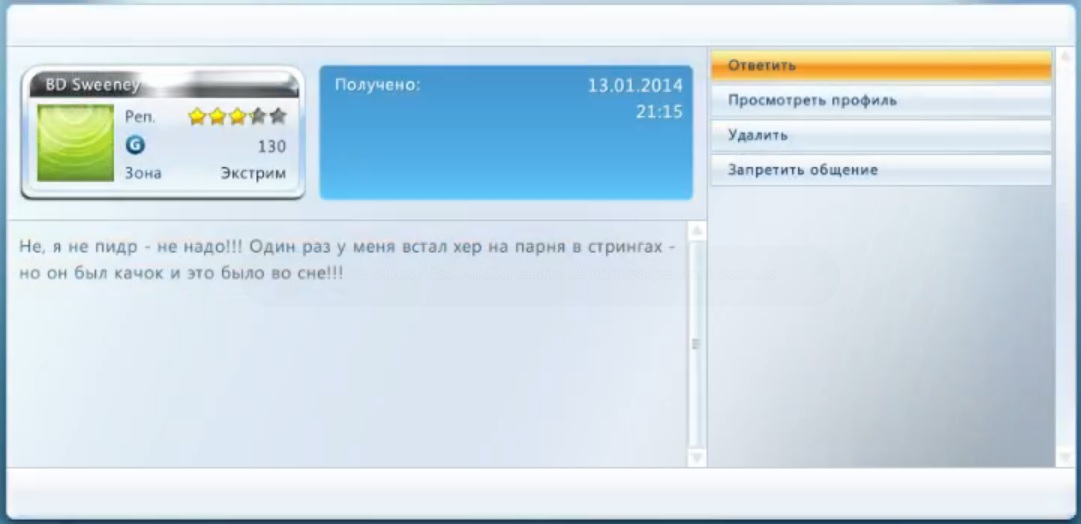1081x524 pixels.
Task: Choose the Запретить общение option
Action: pyautogui.click(x=880, y=170)
